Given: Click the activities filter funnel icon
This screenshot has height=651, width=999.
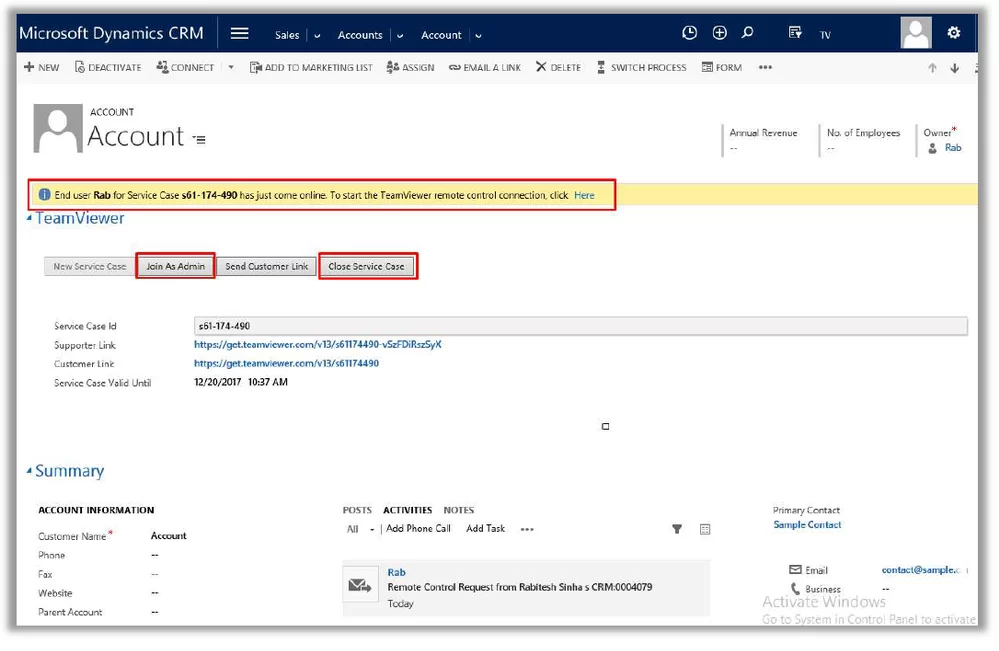Looking at the screenshot, I should point(677,529).
